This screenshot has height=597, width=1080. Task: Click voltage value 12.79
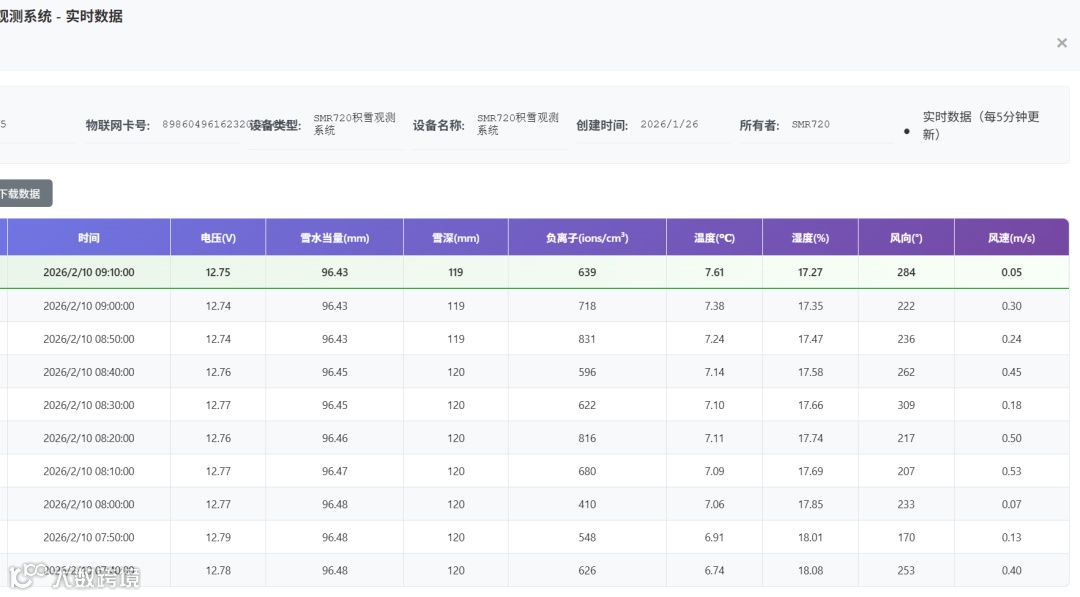click(x=218, y=537)
